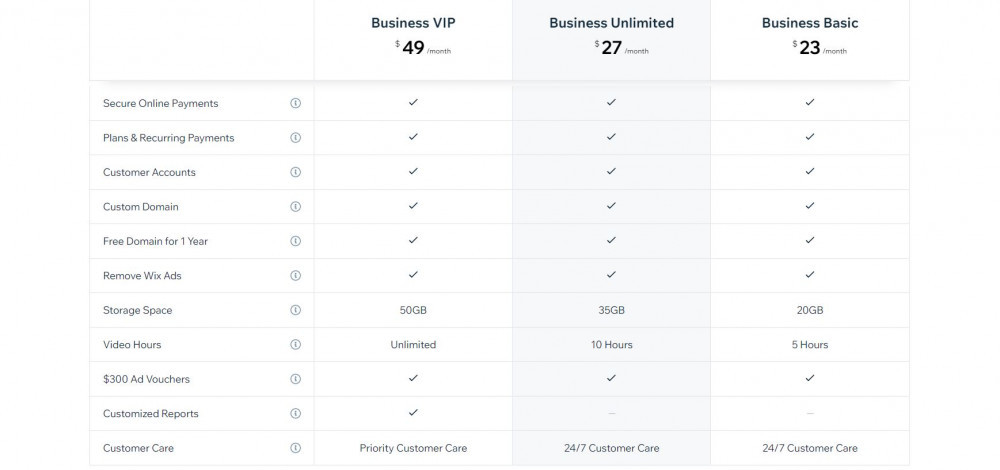
Task: Choose the Business Unlimited plan heading
Action: click(612, 23)
